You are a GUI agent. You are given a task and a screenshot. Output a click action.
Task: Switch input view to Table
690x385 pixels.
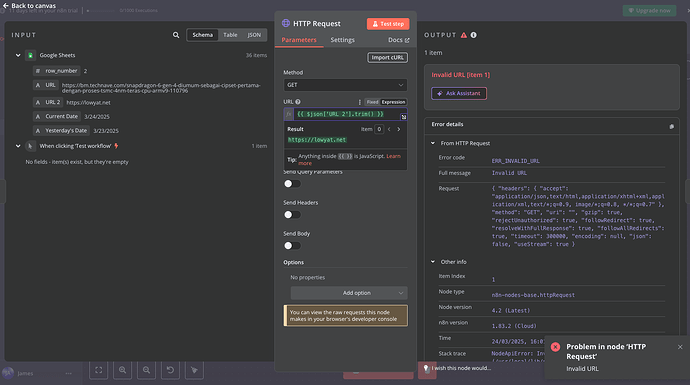(230, 35)
